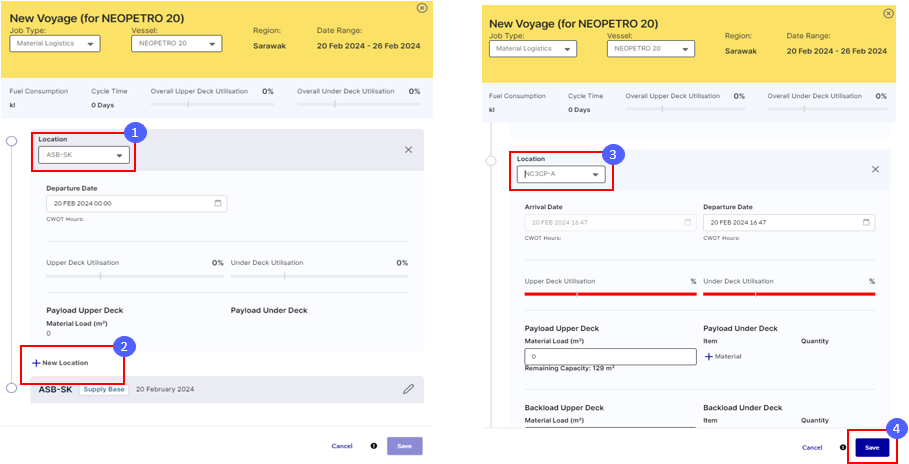
Task: Open the NC3CP-A Location dropdown
Action: 561,174
